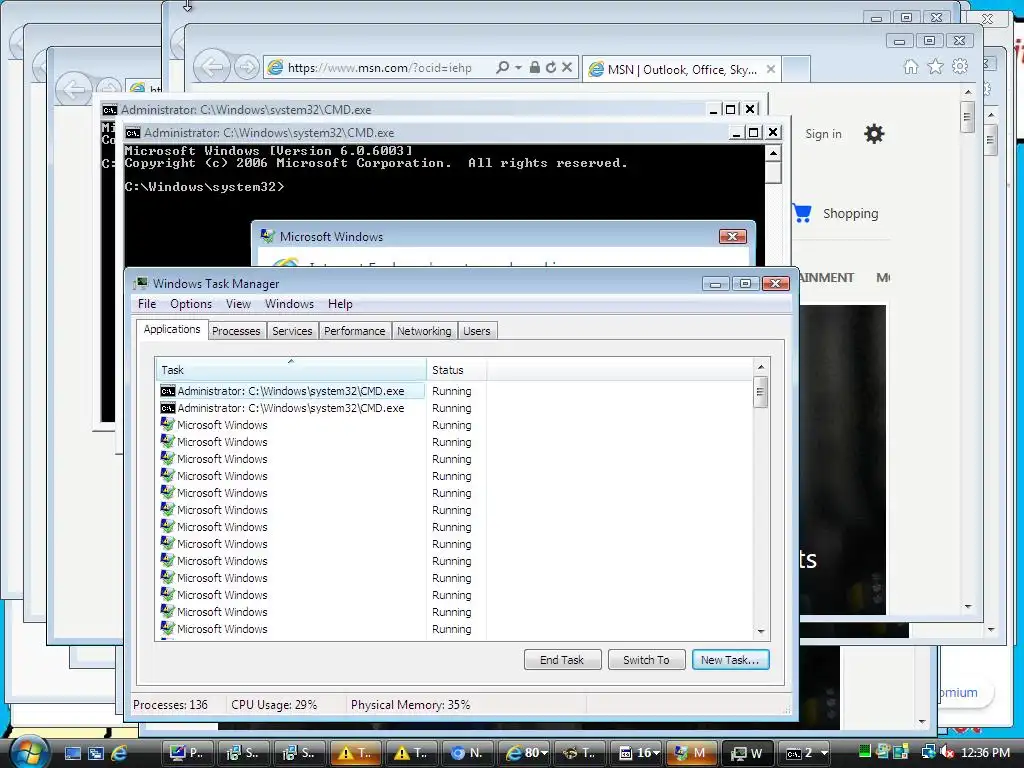Open the Shopping link on MSN
The width and height of the screenshot is (1024, 768).
(850, 214)
